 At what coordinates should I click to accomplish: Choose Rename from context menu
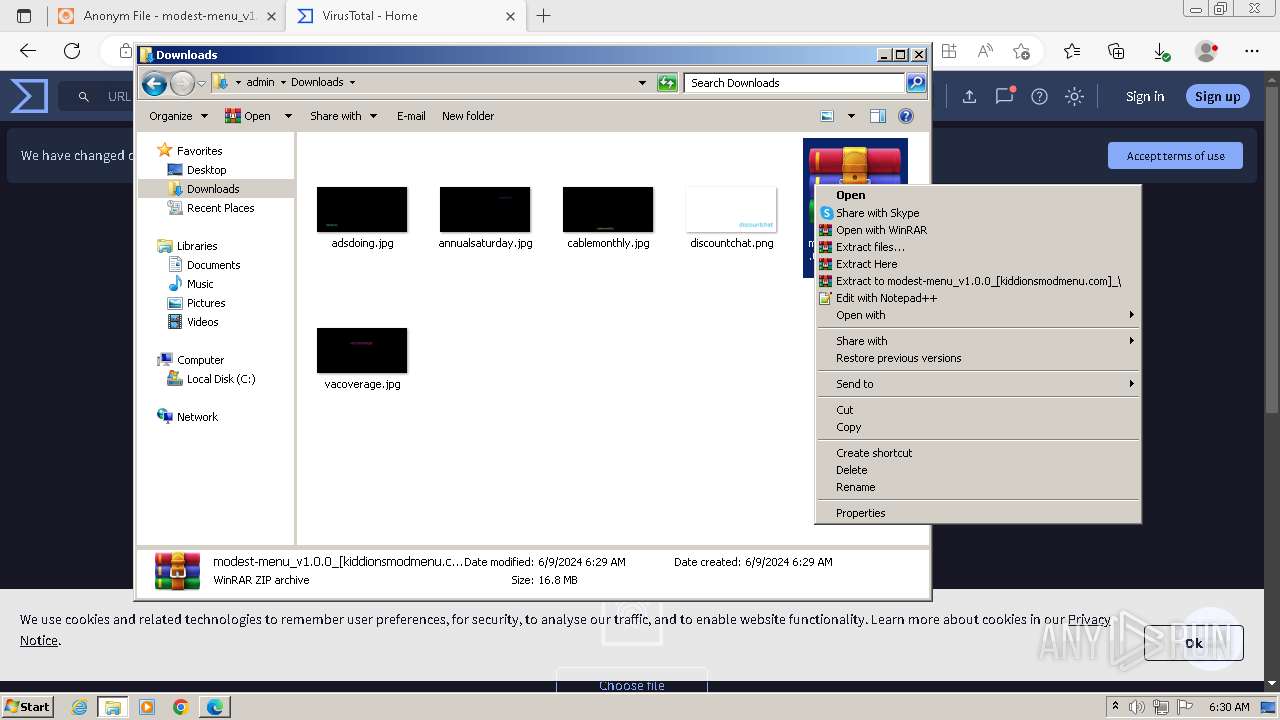click(x=978, y=487)
